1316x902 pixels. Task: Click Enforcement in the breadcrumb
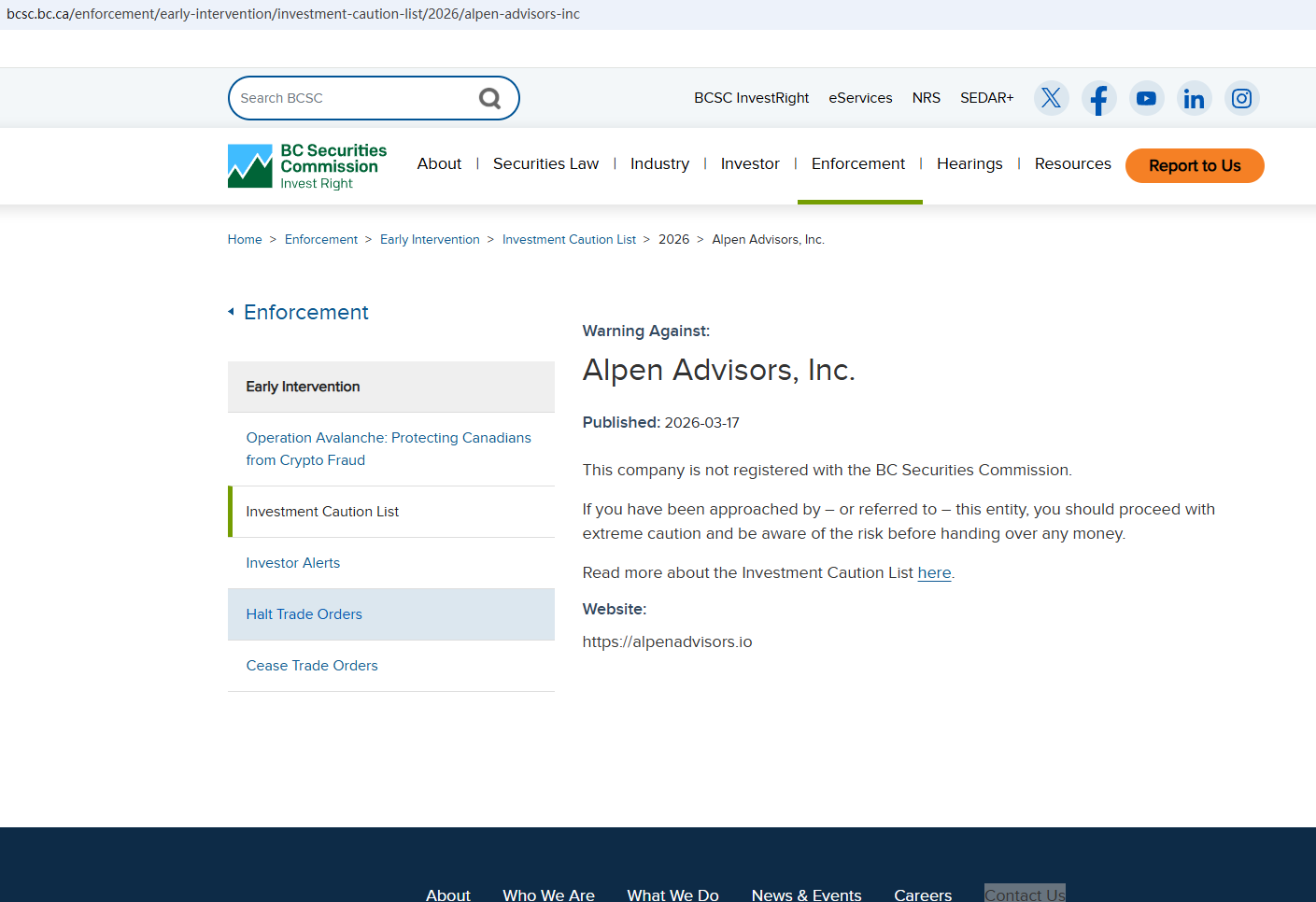(321, 240)
